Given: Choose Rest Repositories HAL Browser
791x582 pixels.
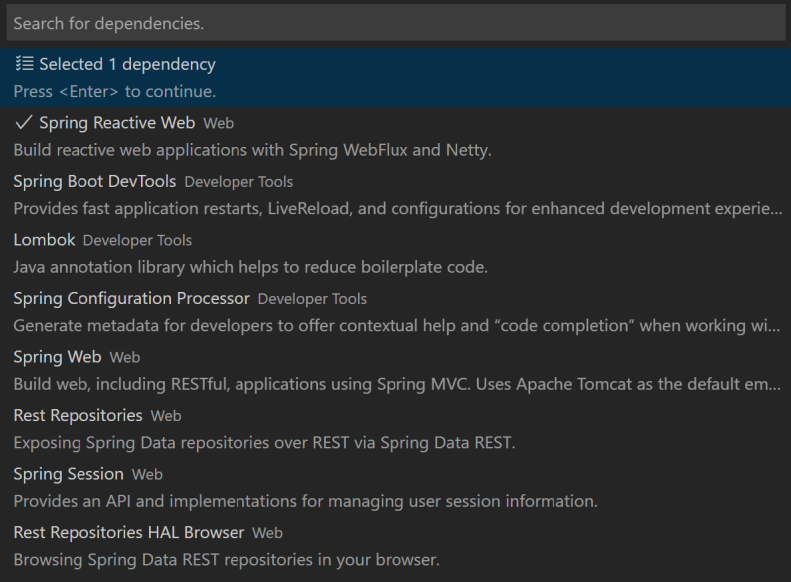Looking at the screenshot, I should pos(396,546).
